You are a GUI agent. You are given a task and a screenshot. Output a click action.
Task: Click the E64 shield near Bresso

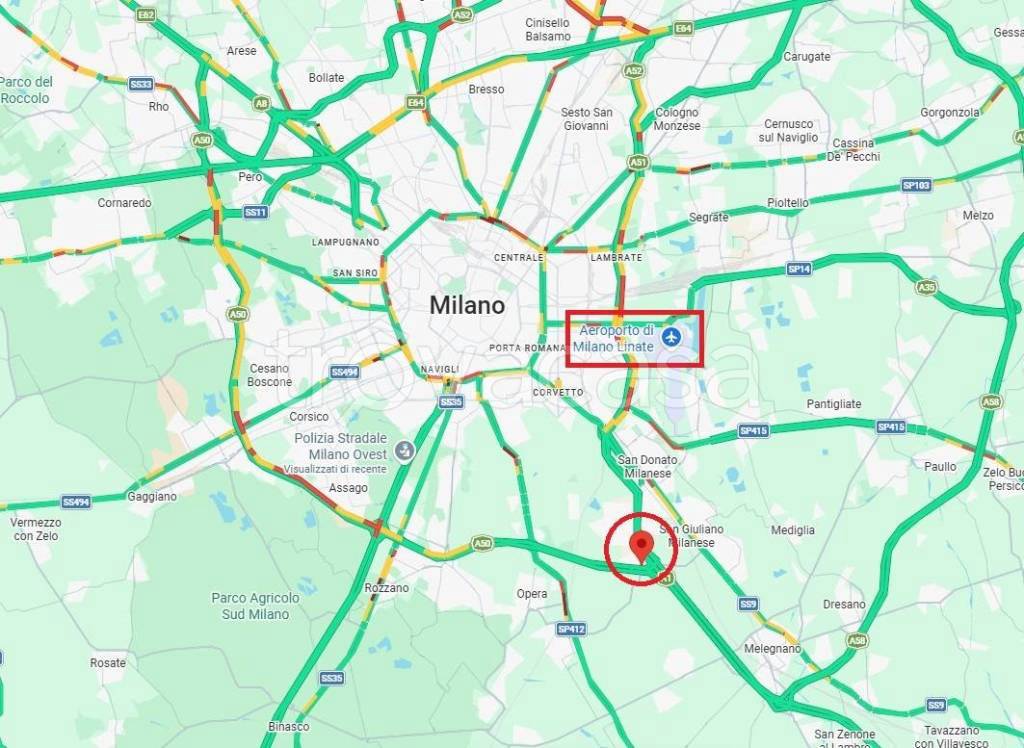coord(415,103)
